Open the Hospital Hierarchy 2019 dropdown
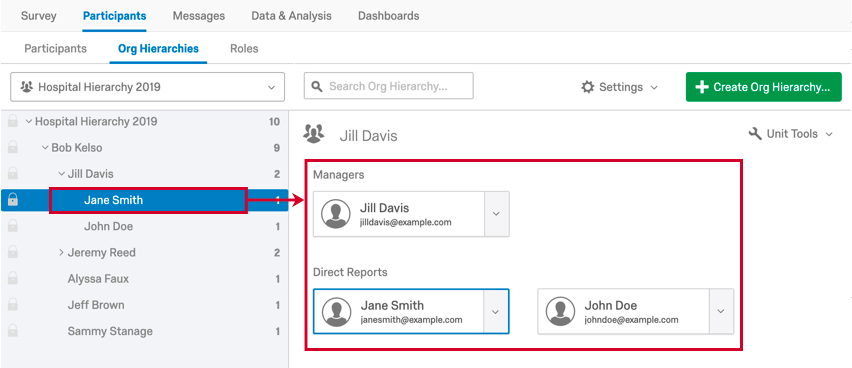 147,87
